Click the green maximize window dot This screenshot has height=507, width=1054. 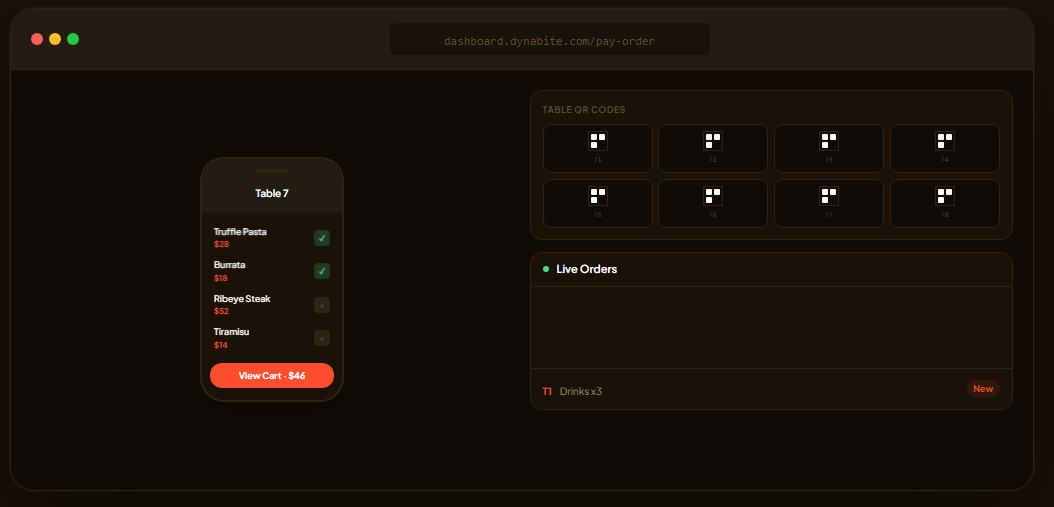(x=73, y=39)
